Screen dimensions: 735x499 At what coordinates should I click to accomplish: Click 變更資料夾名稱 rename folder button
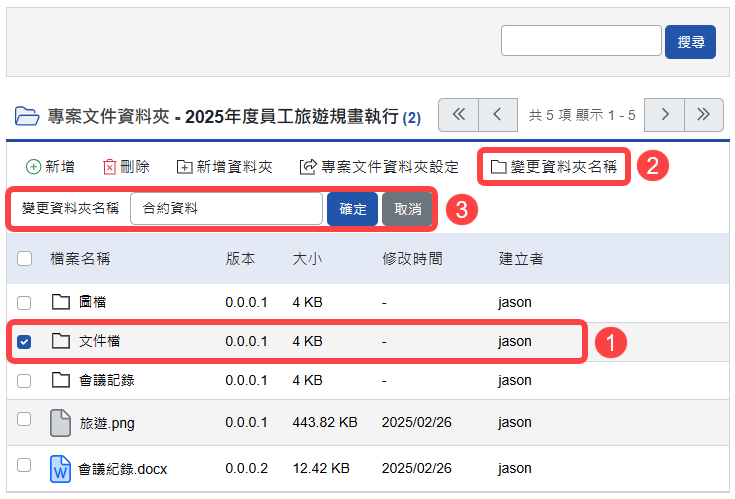point(553,166)
